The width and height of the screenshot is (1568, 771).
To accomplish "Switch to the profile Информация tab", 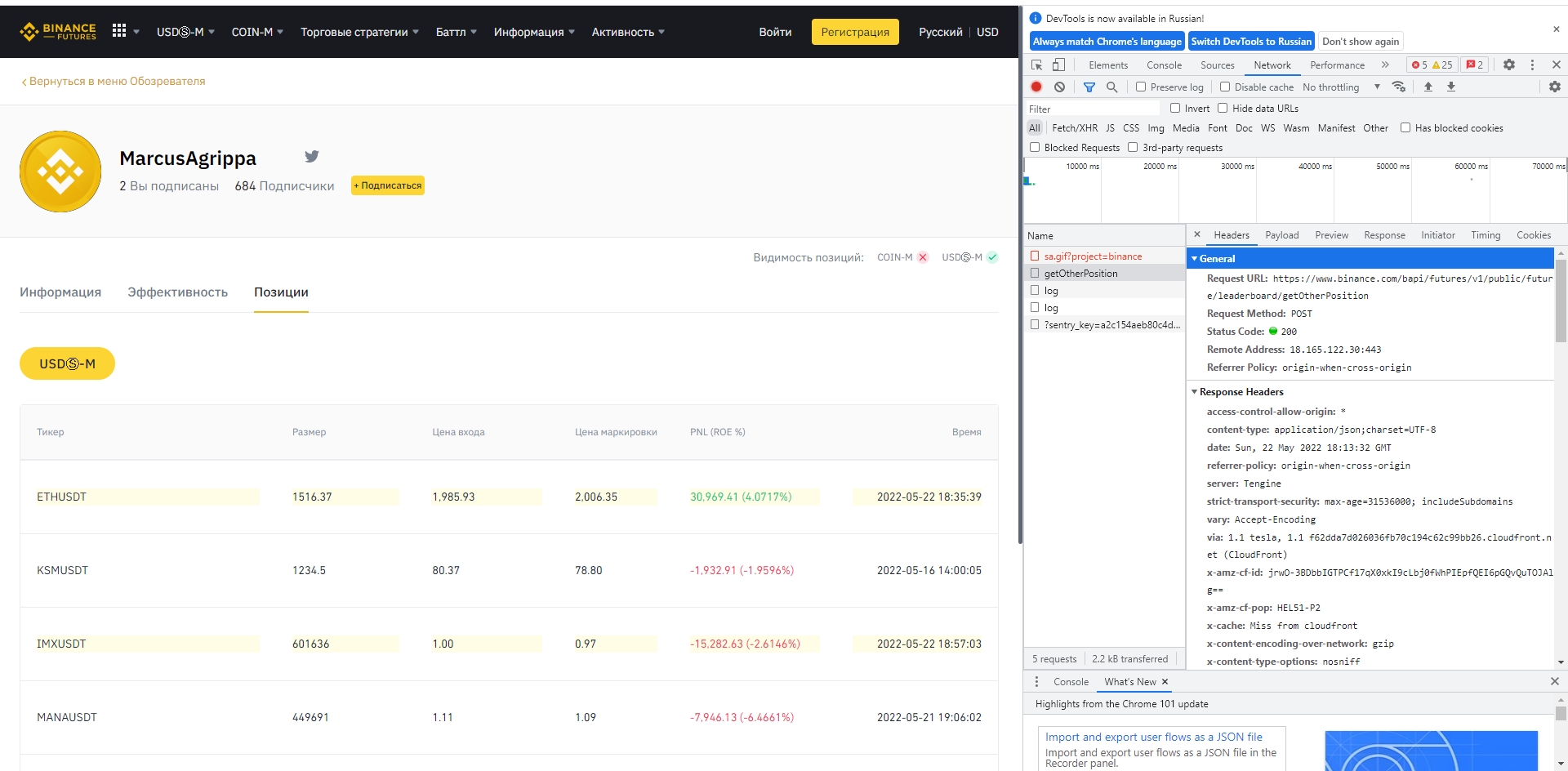I will 60,292.
